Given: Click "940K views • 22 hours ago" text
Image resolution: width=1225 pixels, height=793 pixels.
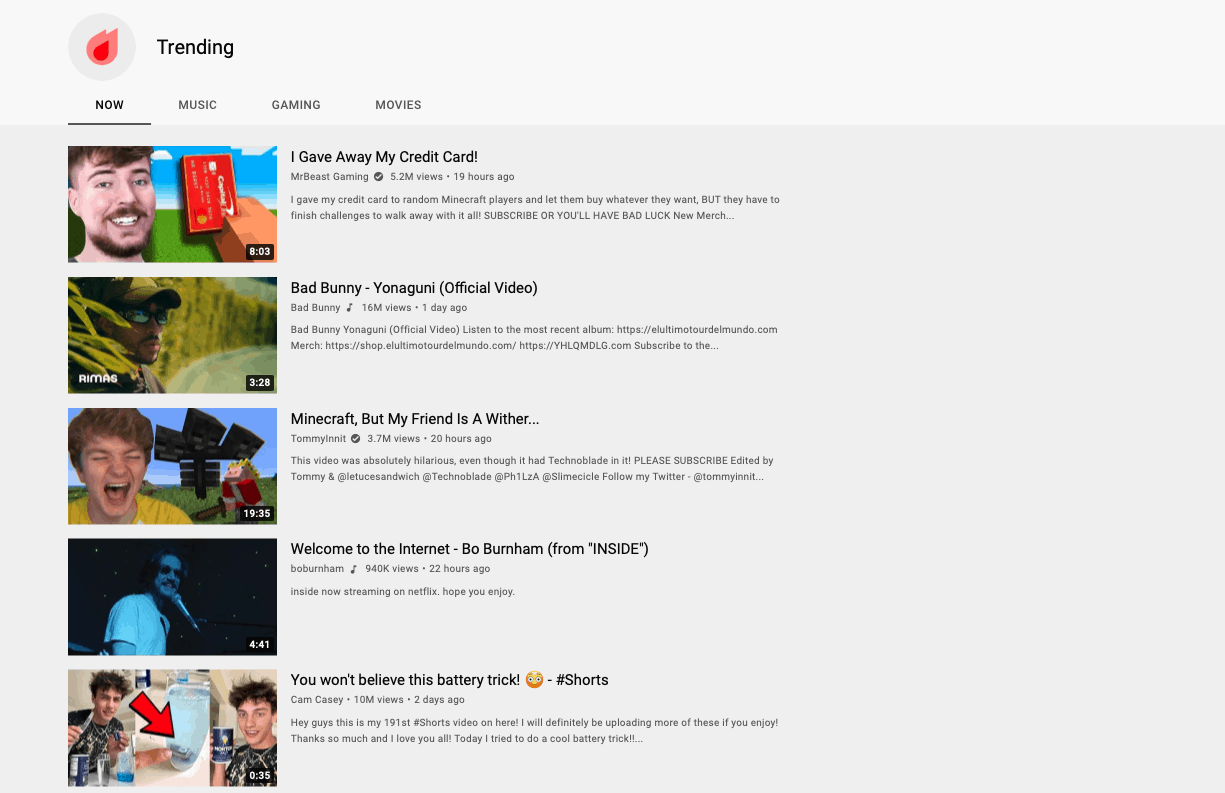Looking at the screenshot, I should [427, 569].
